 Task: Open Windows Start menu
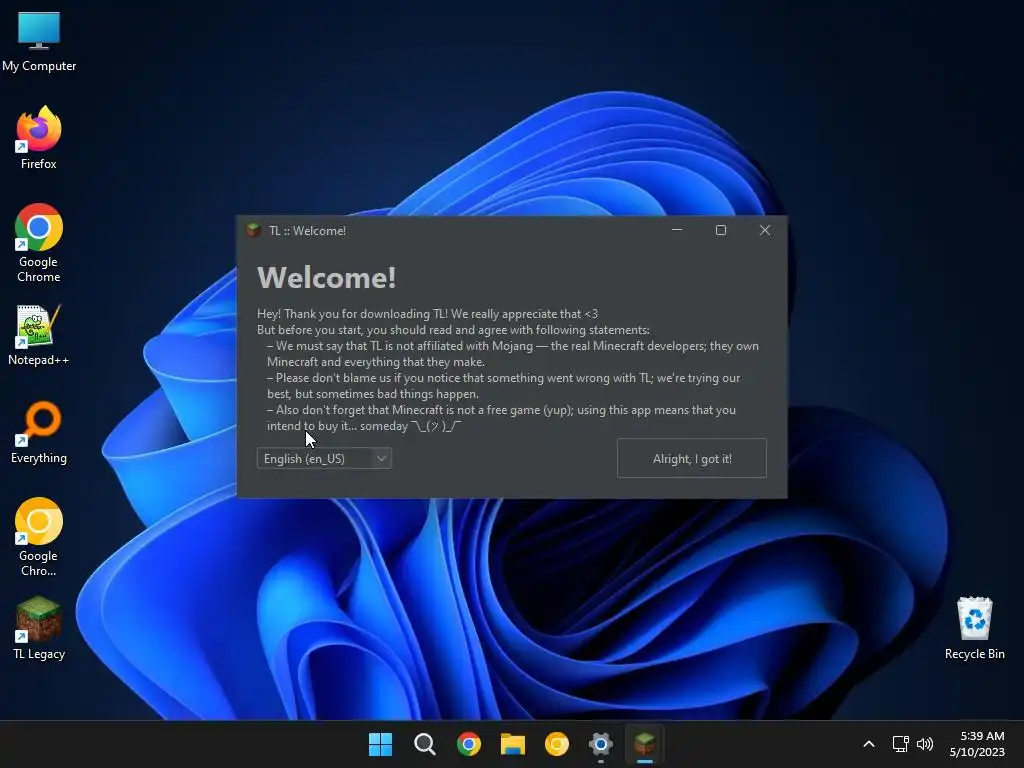(380, 744)
